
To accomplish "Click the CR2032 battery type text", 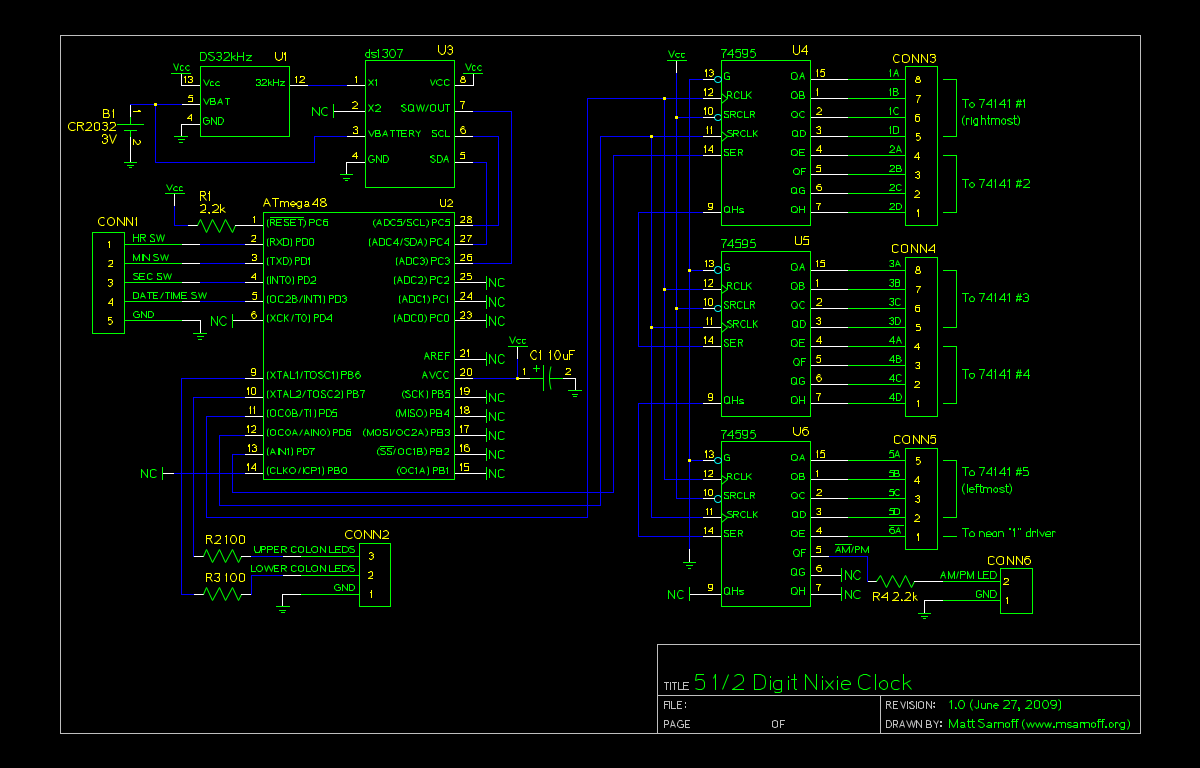I will tap(93, 127).
